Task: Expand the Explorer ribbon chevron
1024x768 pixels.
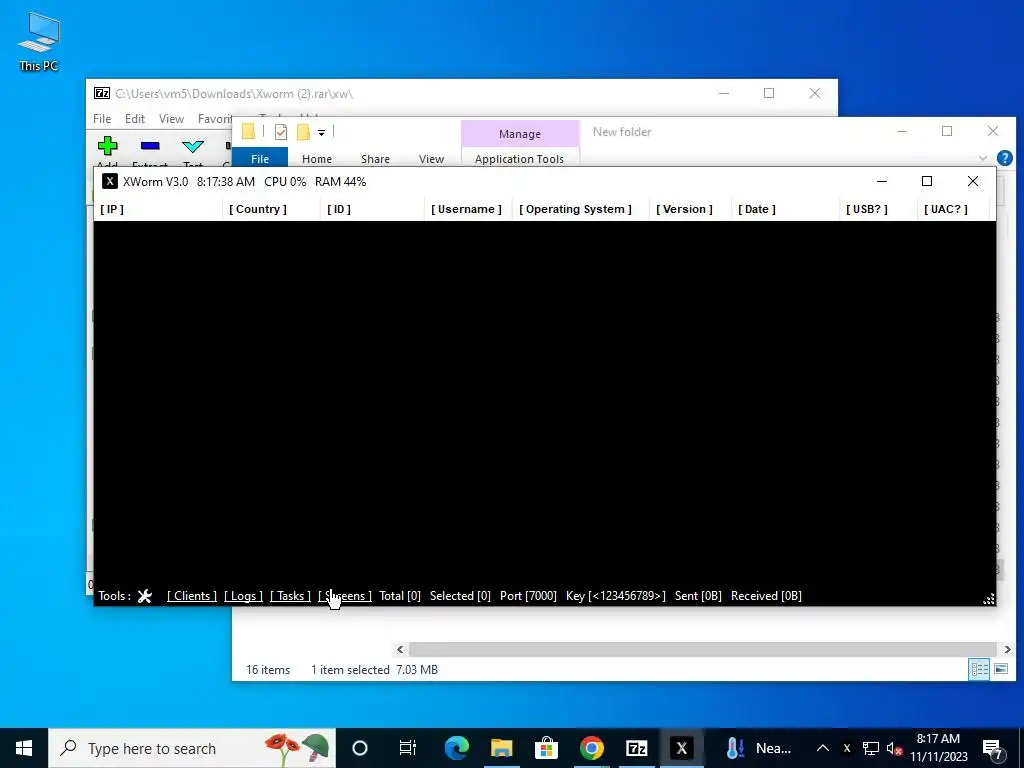Action: 983,158
